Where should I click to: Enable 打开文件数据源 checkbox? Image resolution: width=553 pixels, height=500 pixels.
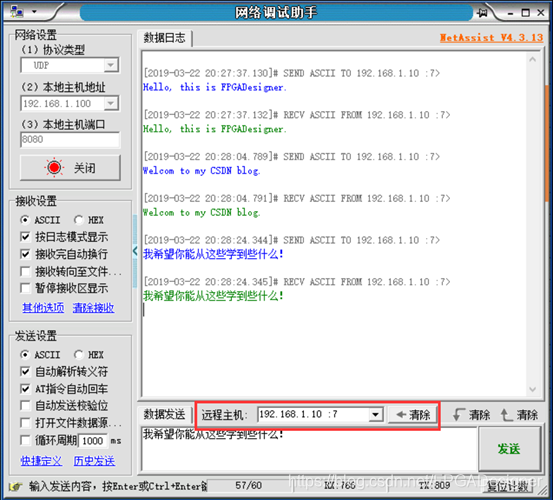pyautogui.click(x=25, y=422)
